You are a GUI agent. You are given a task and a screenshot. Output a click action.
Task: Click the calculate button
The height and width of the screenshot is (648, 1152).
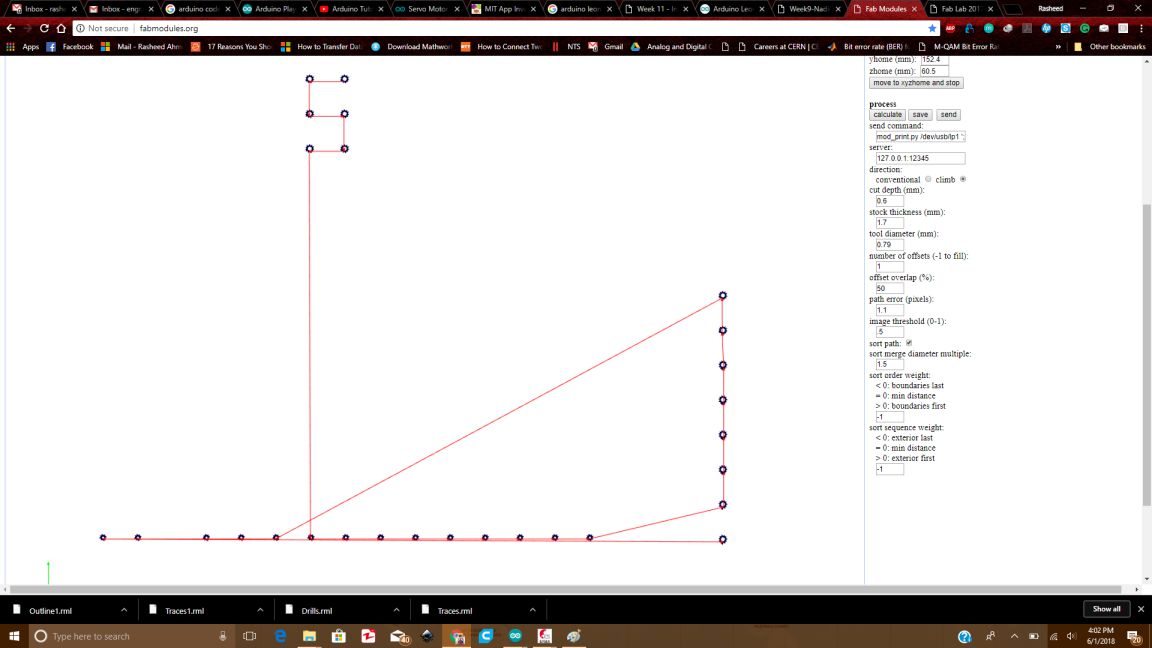[887, 115]
